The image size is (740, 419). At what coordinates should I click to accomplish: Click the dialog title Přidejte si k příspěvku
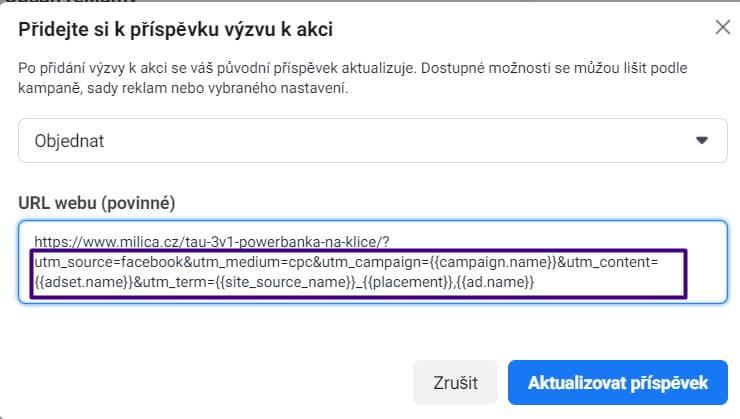coord(176,29)
